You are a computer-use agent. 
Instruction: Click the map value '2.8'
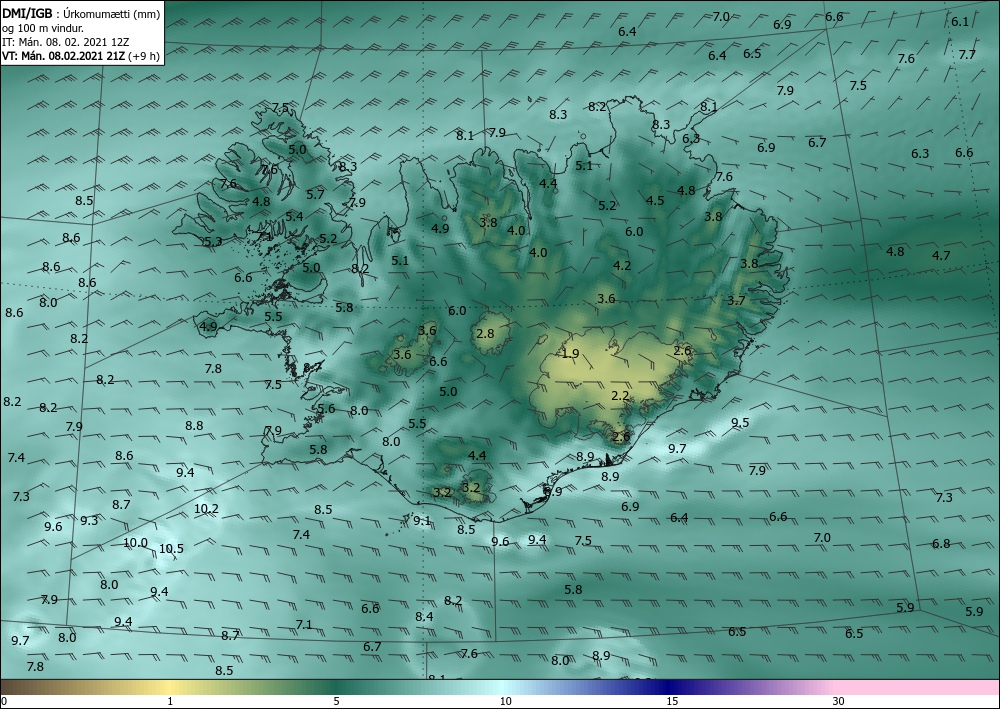point(485,333)
